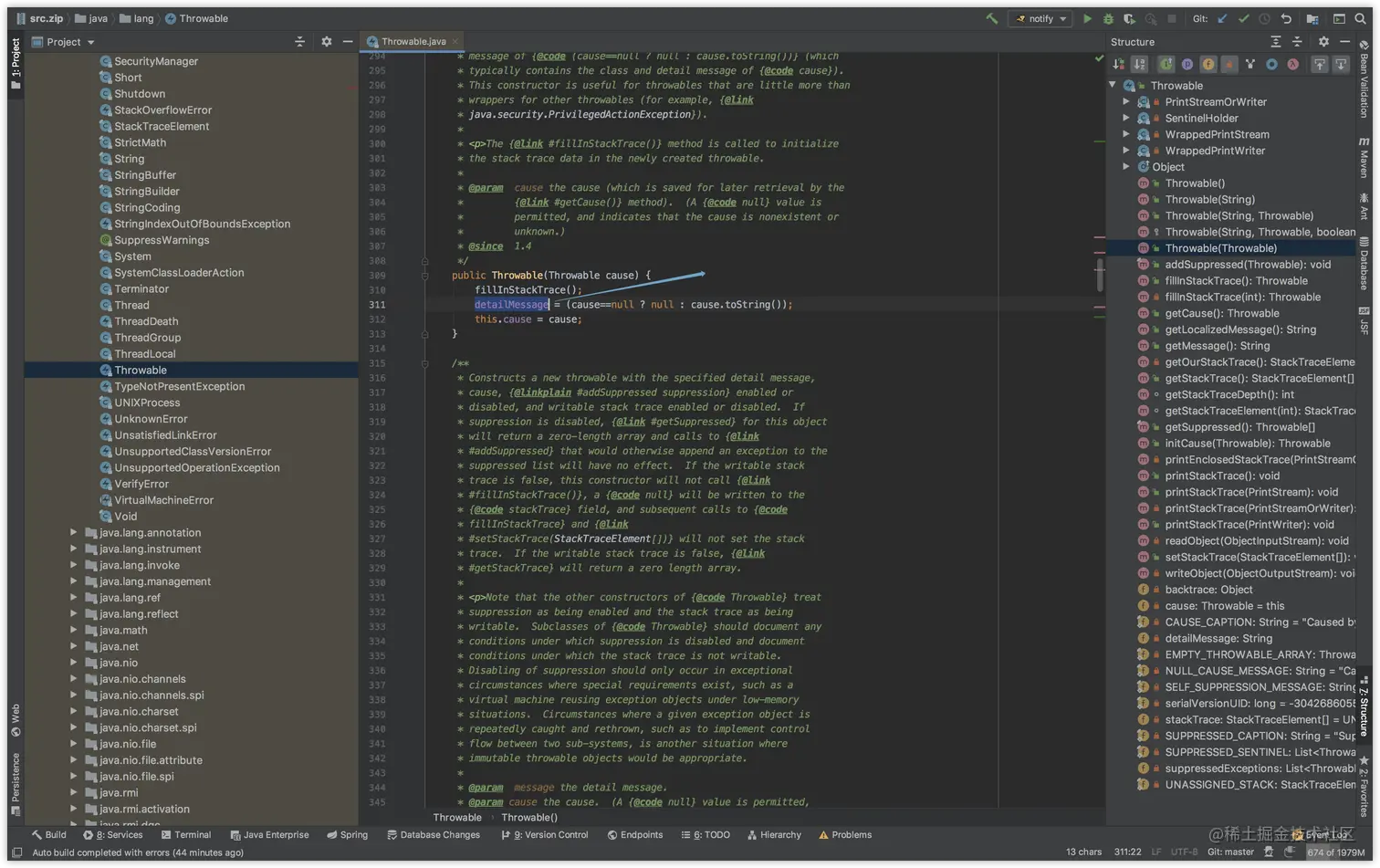Expand the java.nio.file package
1380x868 pixels.
click(x=74, y=744)
